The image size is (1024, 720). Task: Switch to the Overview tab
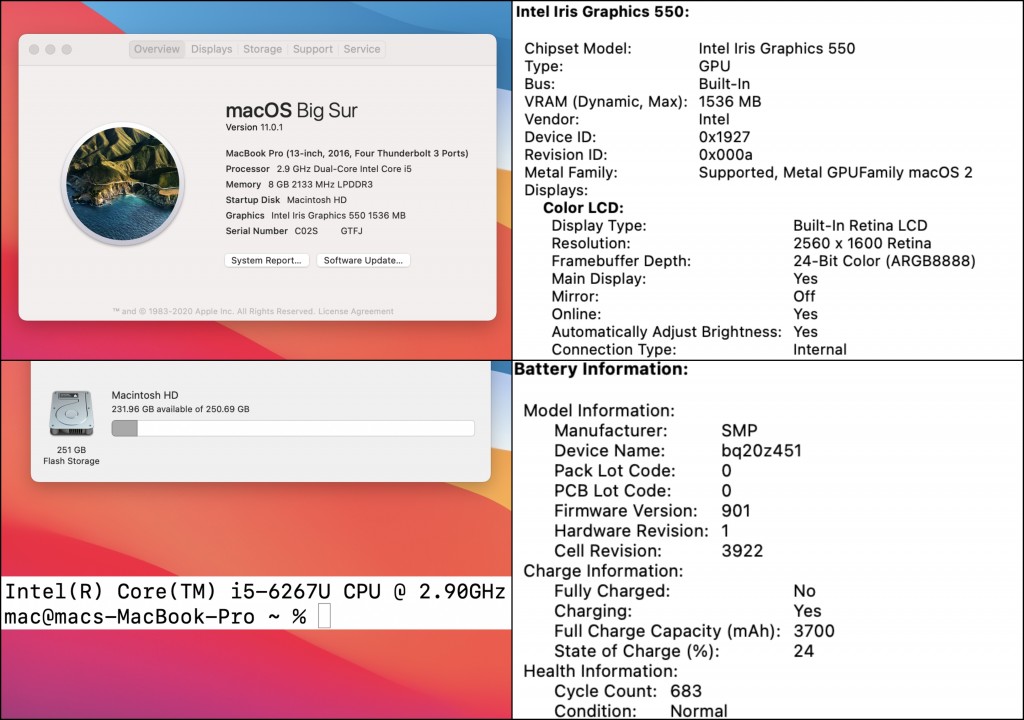pos(157,49)
